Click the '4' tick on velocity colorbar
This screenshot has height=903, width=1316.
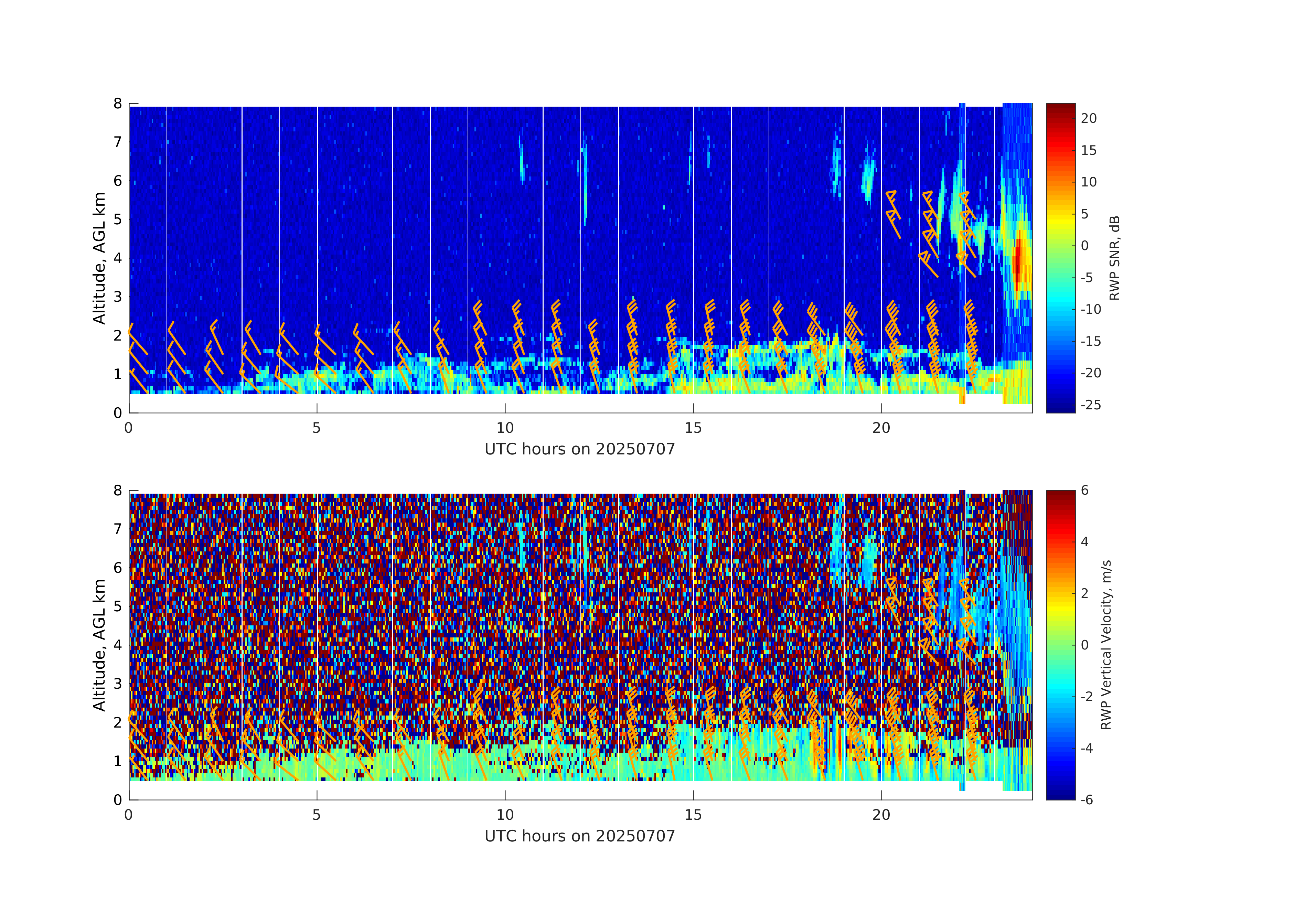[1084, 542]
